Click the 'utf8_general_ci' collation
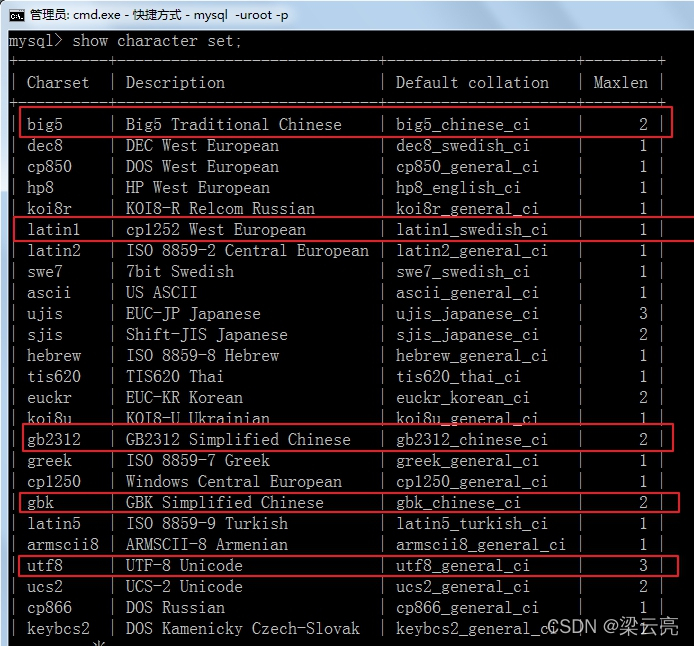The width and height of the screenshot is (694, 646). pyautogui.click(x=463, y=566)
